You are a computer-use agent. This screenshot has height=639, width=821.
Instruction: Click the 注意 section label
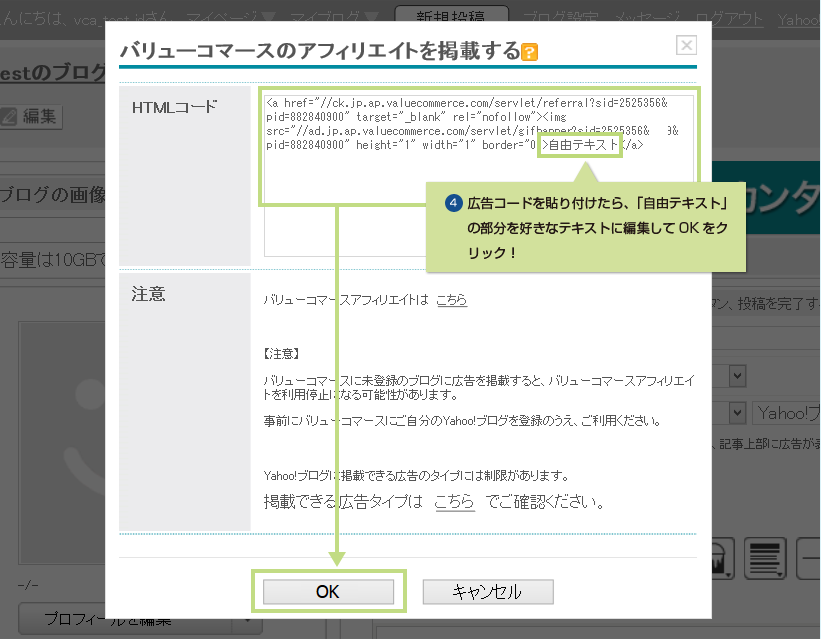[148, 294]
